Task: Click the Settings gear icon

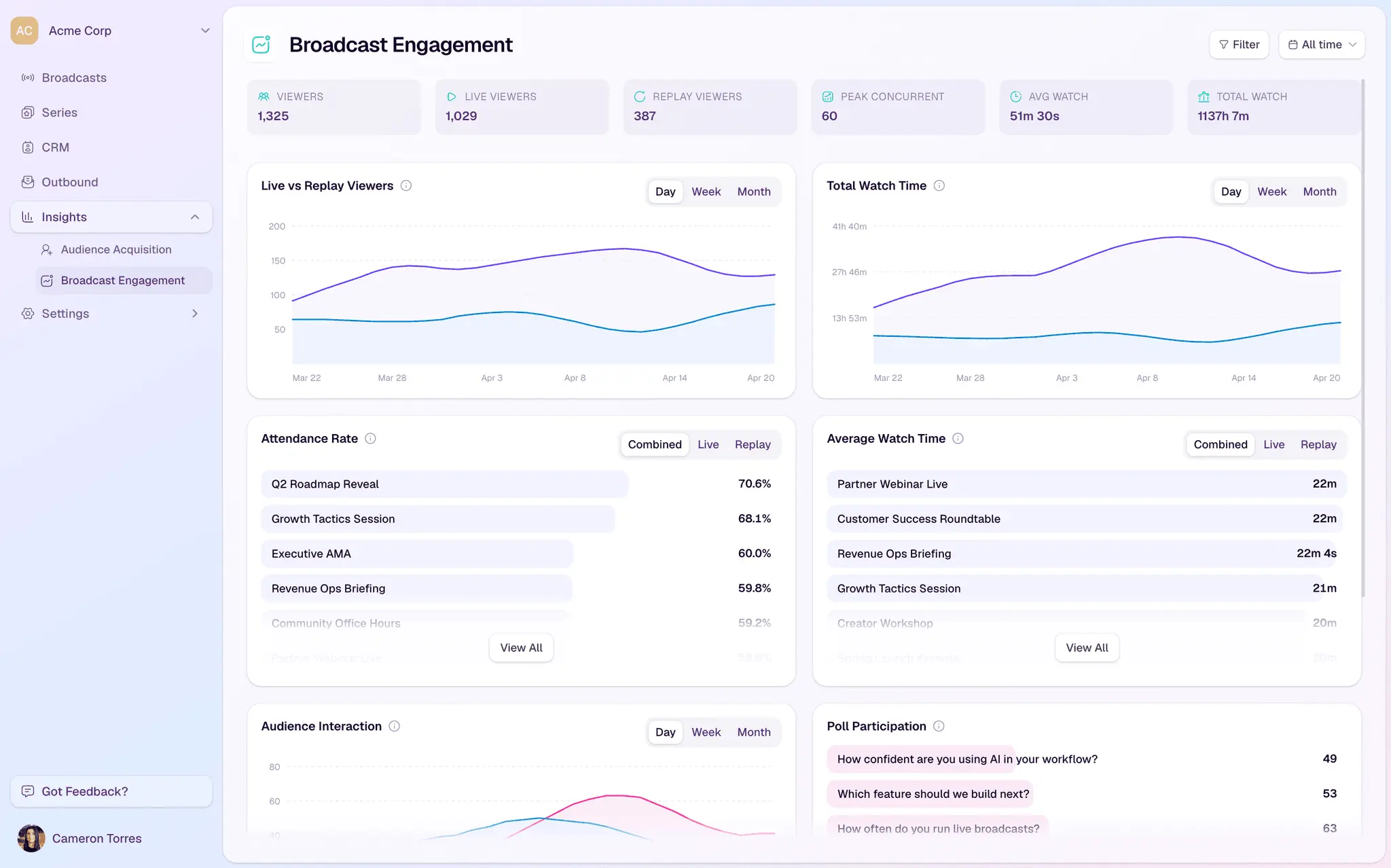Action: pos(28,313)
